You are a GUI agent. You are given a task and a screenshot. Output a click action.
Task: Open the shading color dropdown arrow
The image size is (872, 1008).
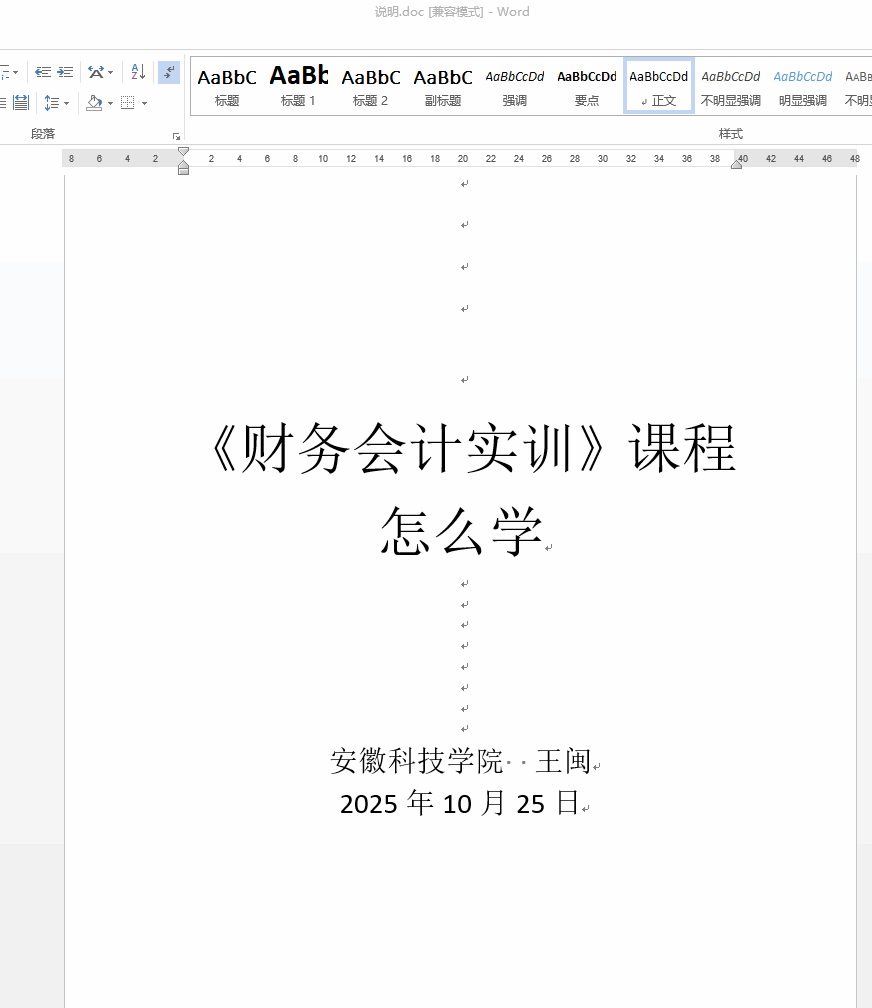point(110,103)
